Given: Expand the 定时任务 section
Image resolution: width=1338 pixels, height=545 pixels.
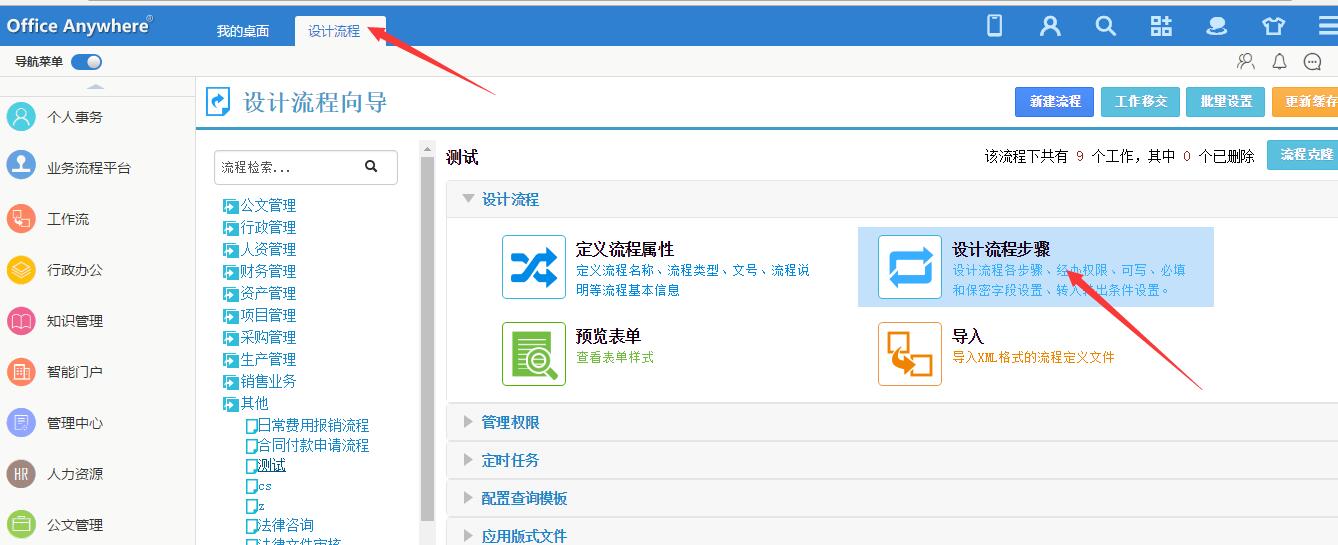Looking at the screenshot, I should [468, 460].
